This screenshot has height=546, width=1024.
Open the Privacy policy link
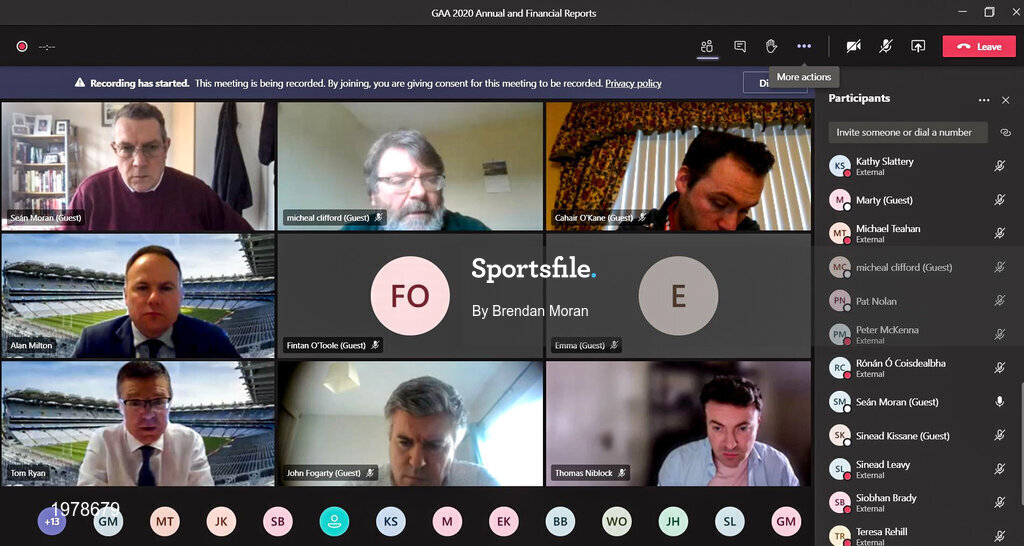coord(633,83)
